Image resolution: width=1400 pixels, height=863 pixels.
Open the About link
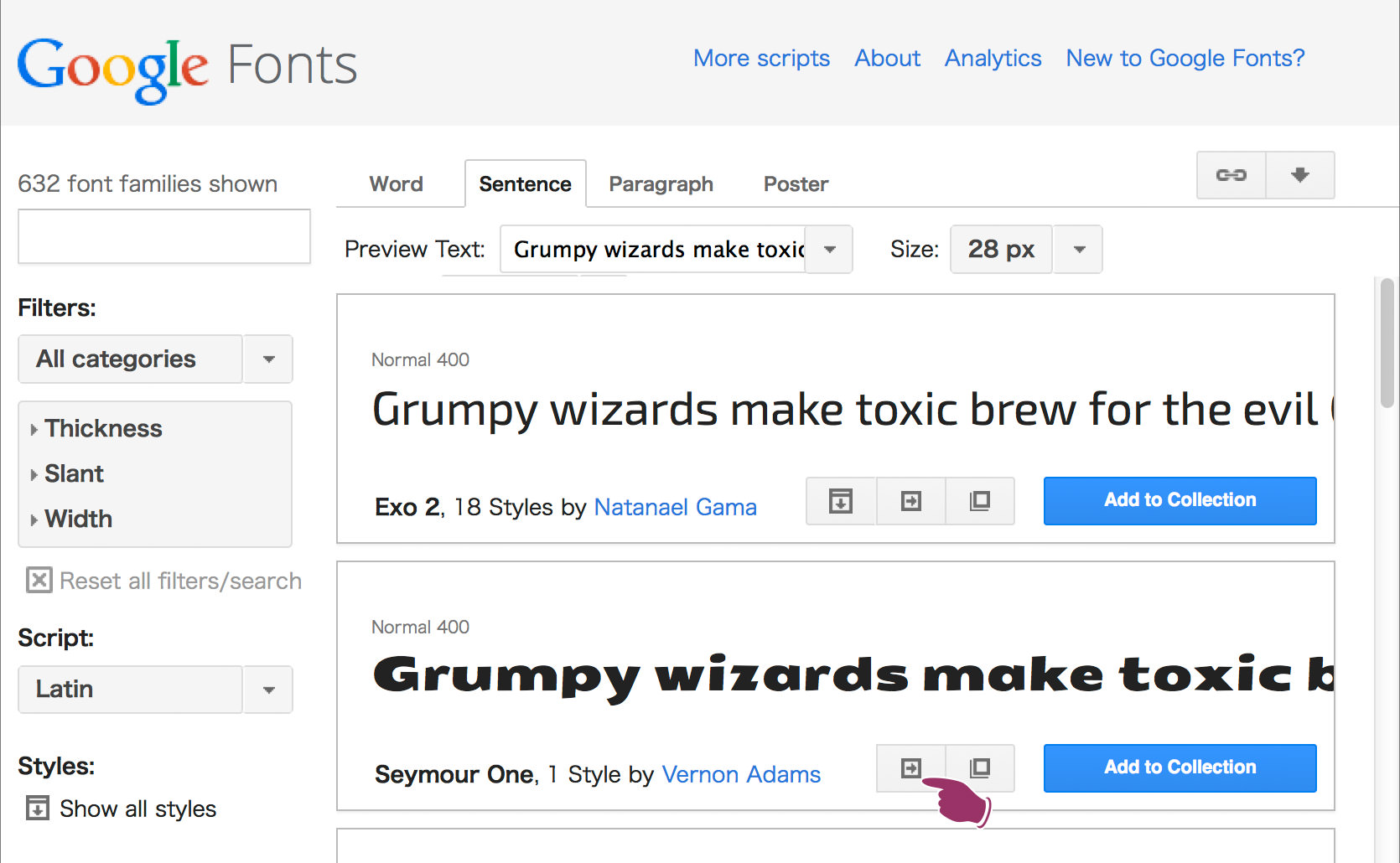887,58
